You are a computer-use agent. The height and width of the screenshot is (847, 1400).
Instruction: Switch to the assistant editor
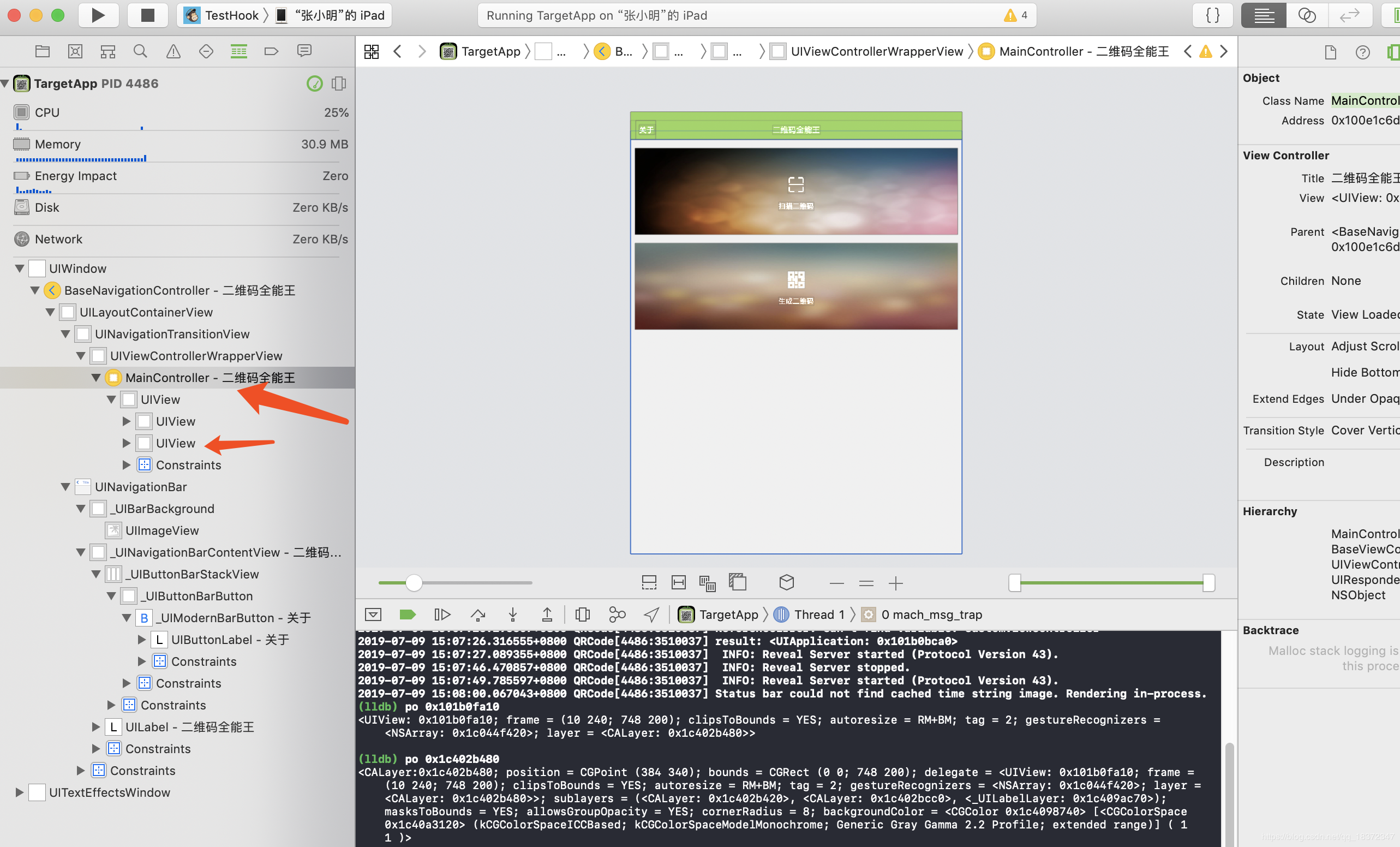point(1307,15)
